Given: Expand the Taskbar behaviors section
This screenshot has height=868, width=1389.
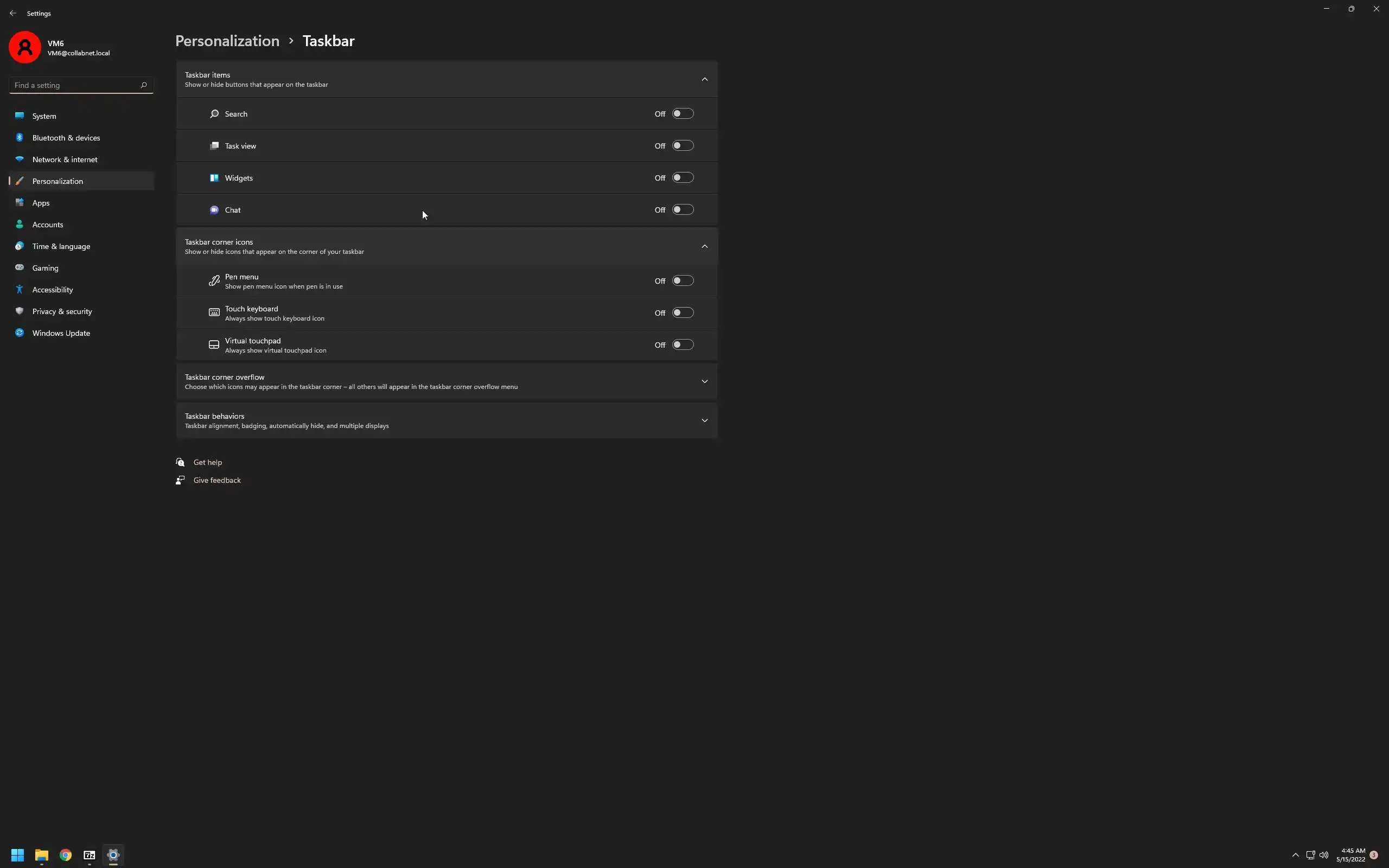Looking at the screenshot, I should coord(704,421).
